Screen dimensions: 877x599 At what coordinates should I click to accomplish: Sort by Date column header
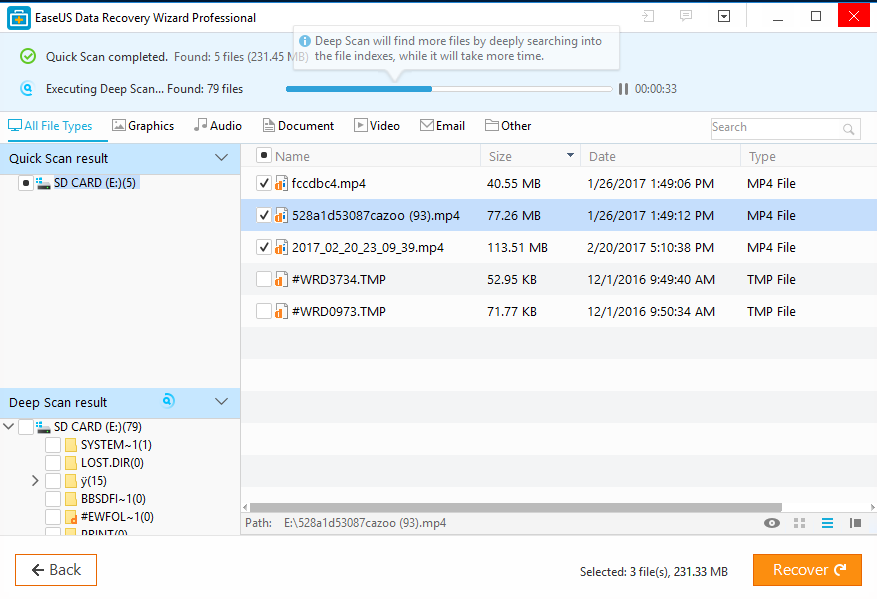[602, 157]
